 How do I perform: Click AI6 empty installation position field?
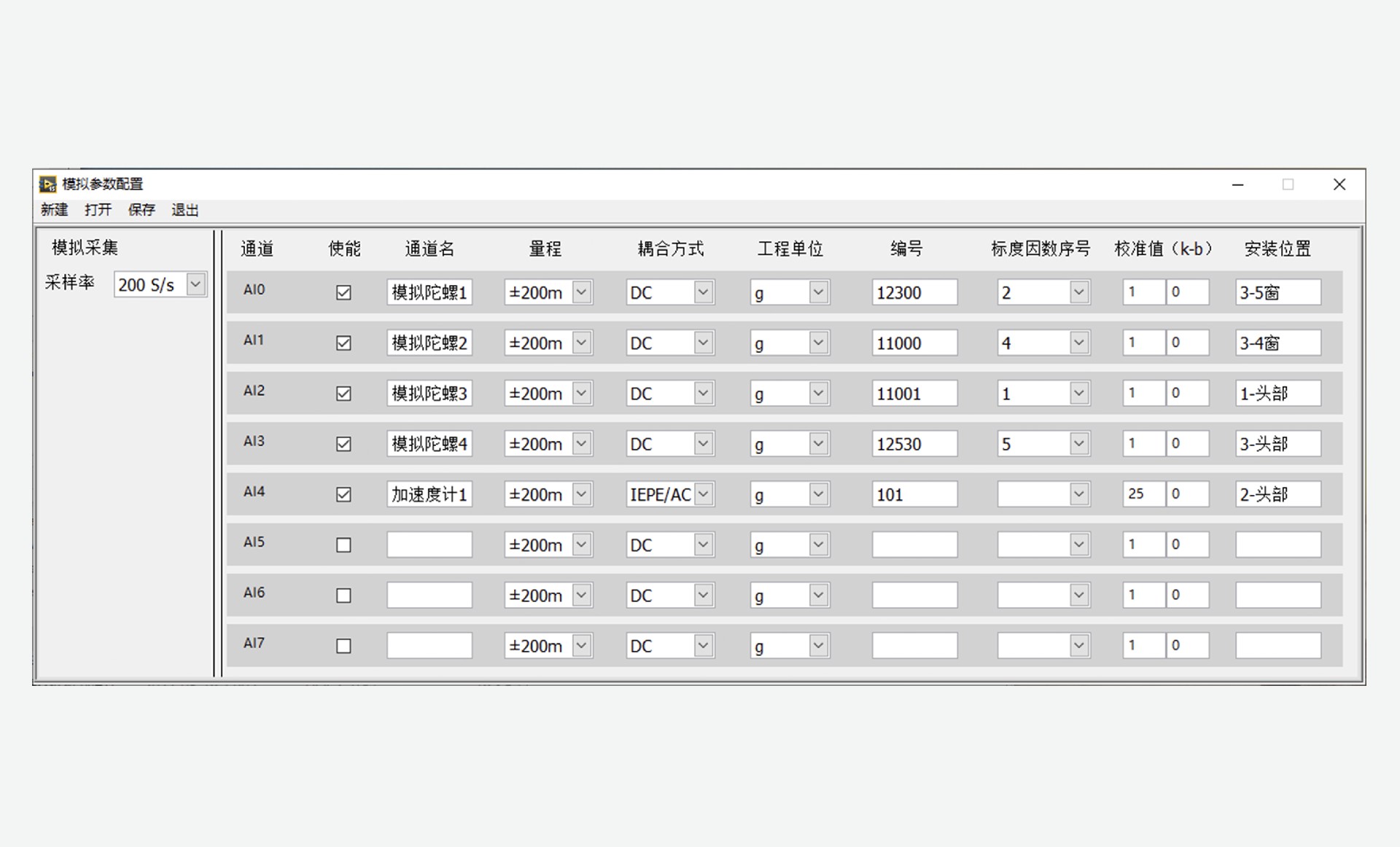pos(1277,596)
